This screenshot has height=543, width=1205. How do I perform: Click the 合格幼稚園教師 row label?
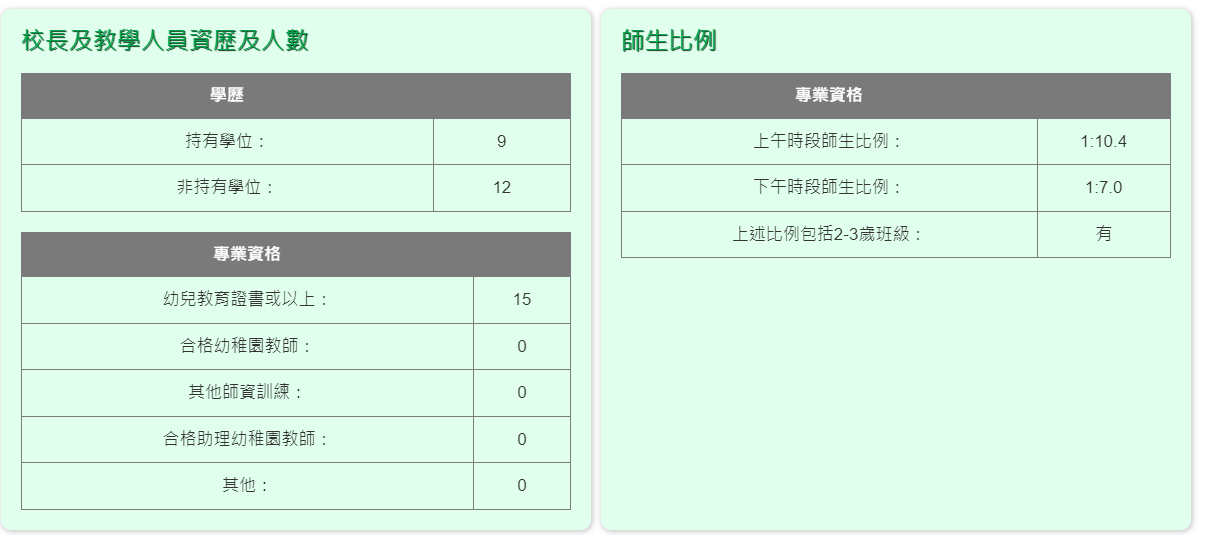click(247, 346)
